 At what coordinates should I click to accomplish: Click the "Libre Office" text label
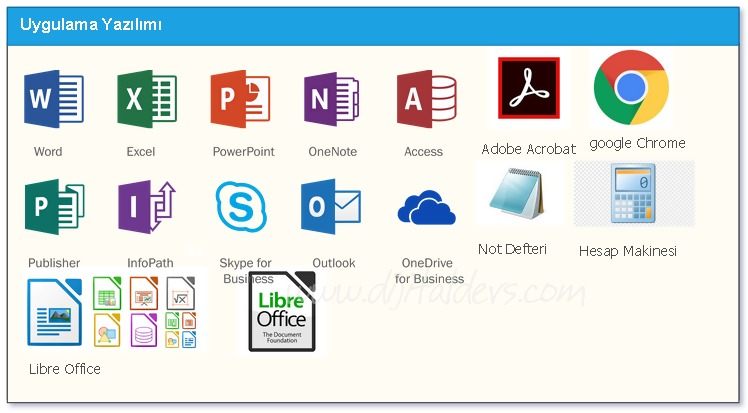(x=65, y=369)
